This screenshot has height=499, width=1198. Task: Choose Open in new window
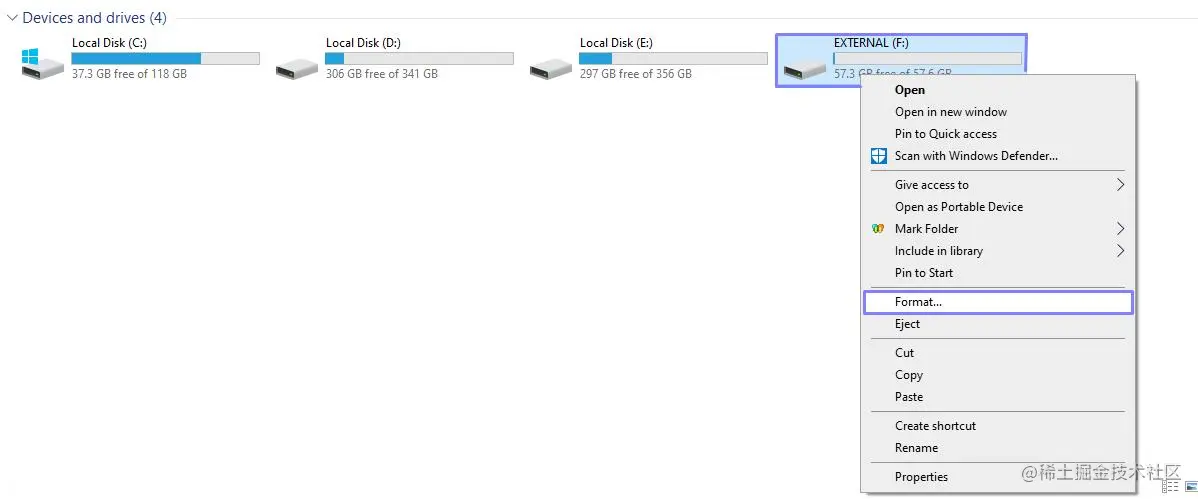click(998, 112)
